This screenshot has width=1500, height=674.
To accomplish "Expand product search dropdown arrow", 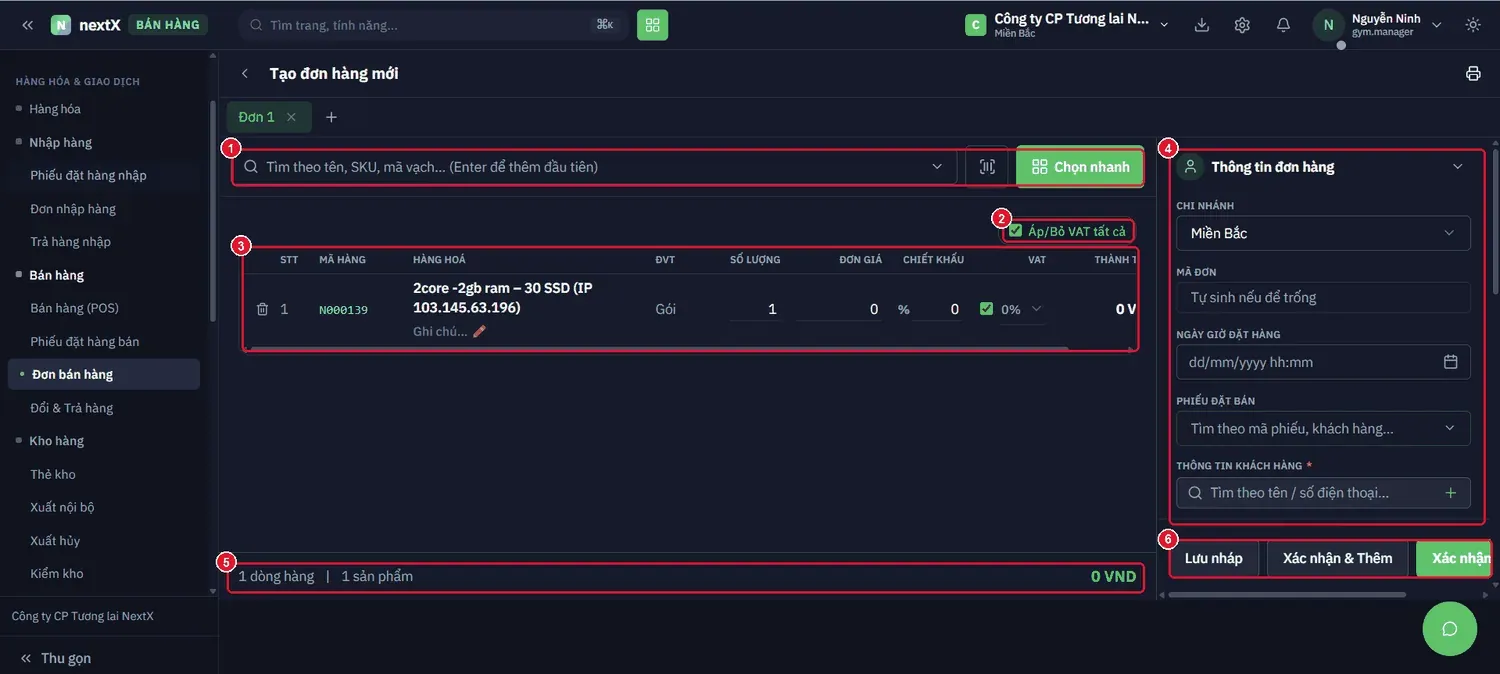I will (x=937, y=167).
